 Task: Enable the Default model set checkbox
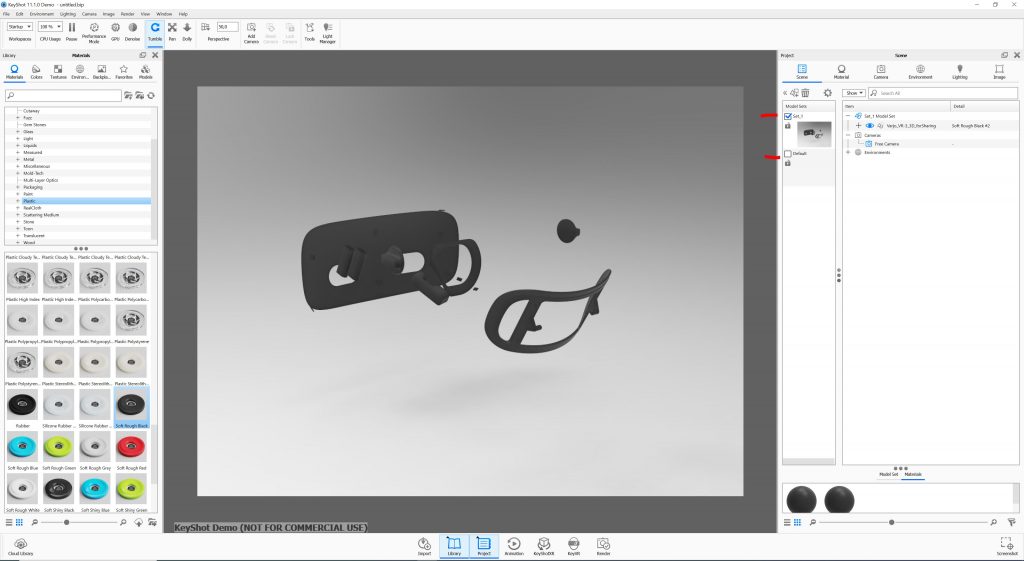pyautogui.click(x=788, y=153)
